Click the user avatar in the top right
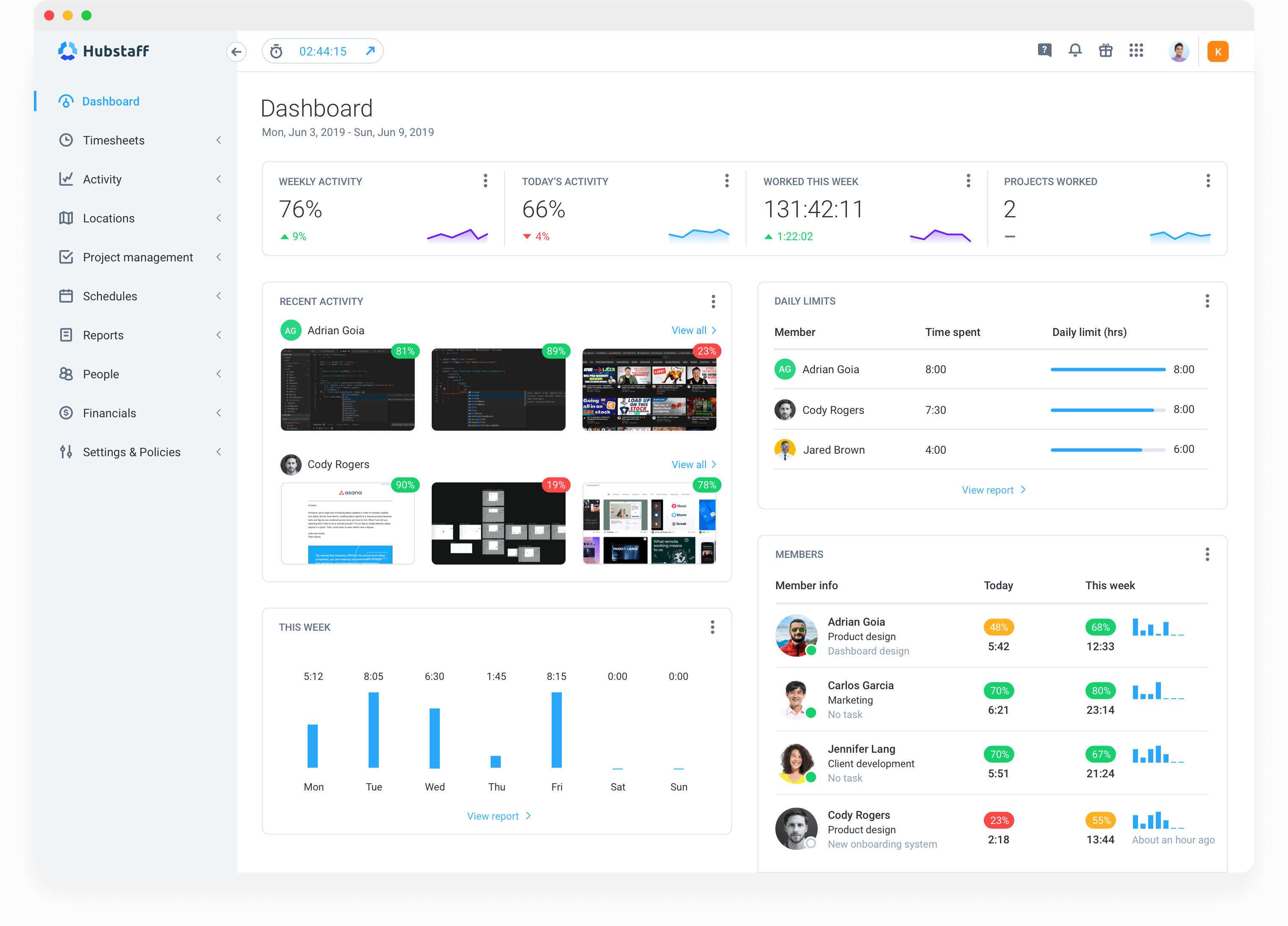This screenshot has width=1288, height=926. [1179, 50]
